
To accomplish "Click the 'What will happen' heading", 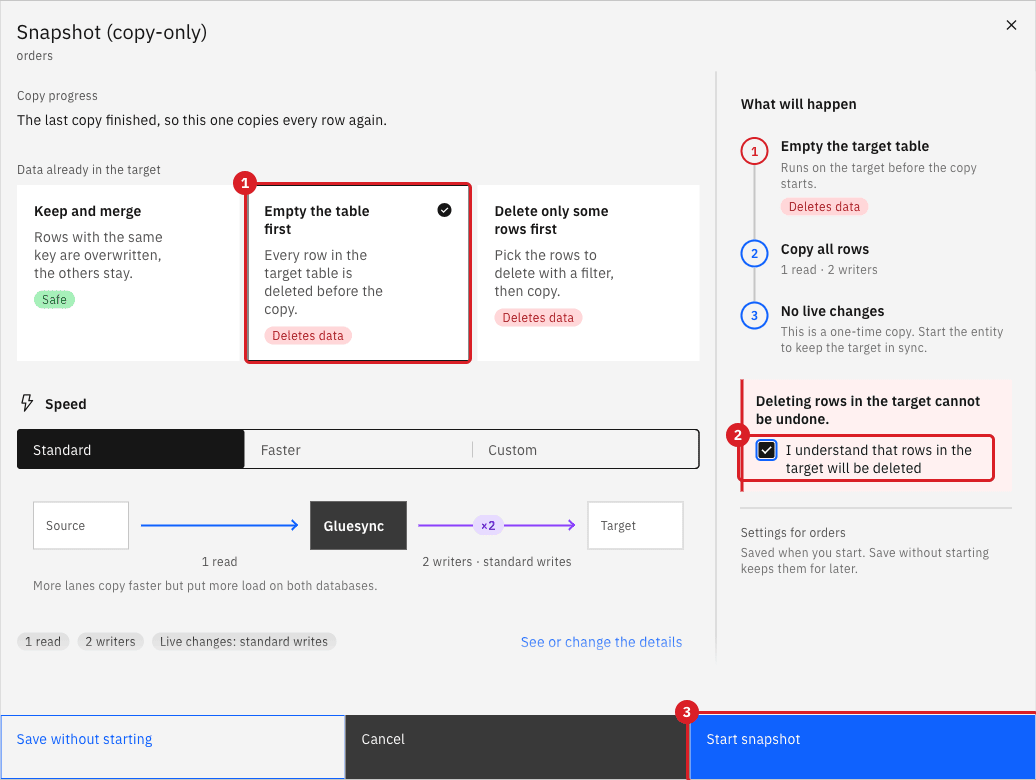I will pyautogui.click(x=798, y=104).
